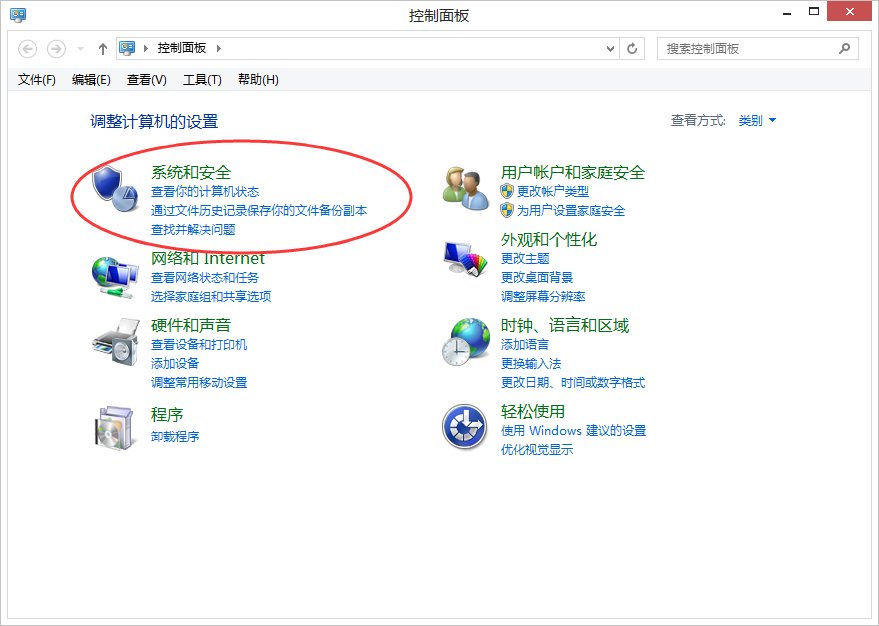Click the Control Panel icon in address bar
The width and height of the screenshot is (879, 626).
tap(127, 47)
